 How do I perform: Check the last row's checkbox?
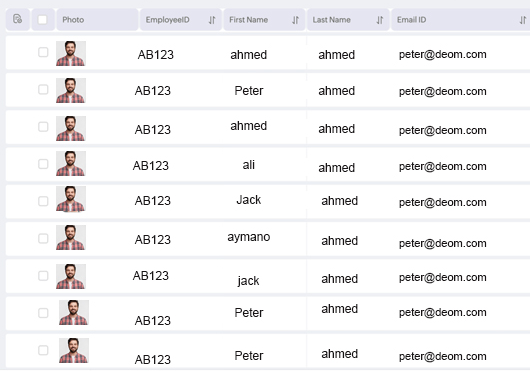tap(43, 350)
